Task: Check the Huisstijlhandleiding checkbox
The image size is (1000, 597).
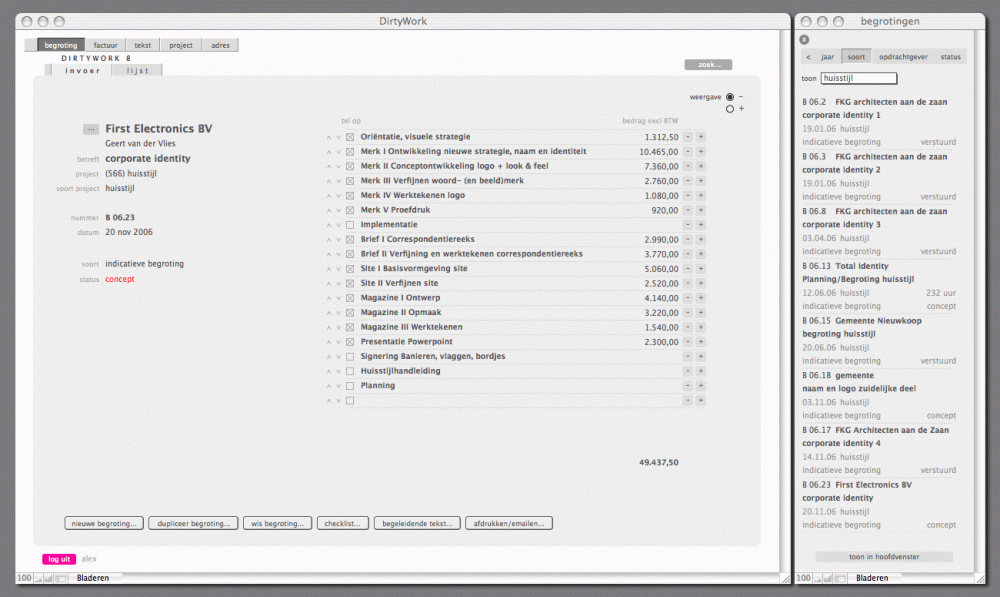Action: click(350, 371)
